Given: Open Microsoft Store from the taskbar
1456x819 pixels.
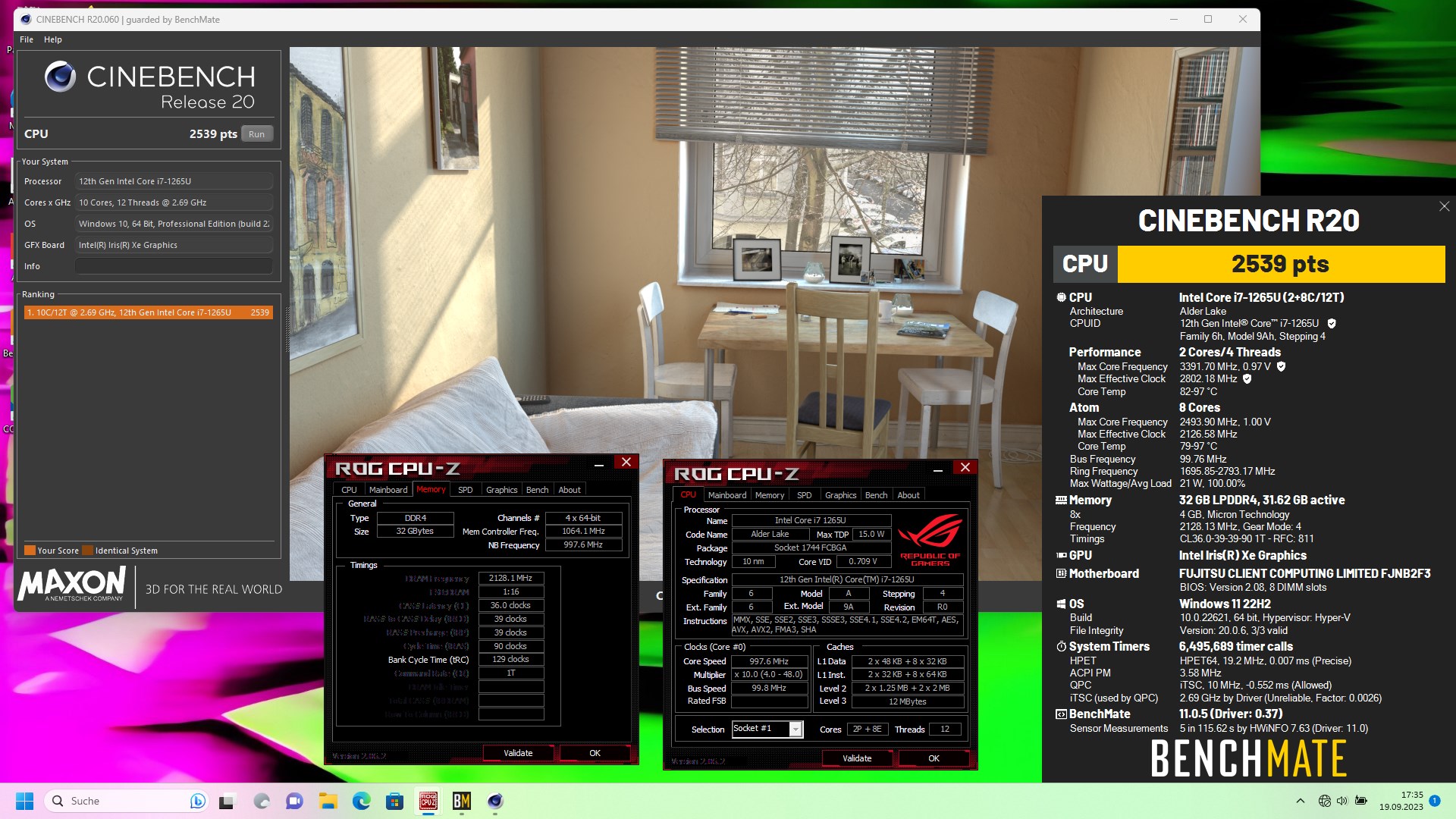Looking at the screenshot, I should pos(394,801).
